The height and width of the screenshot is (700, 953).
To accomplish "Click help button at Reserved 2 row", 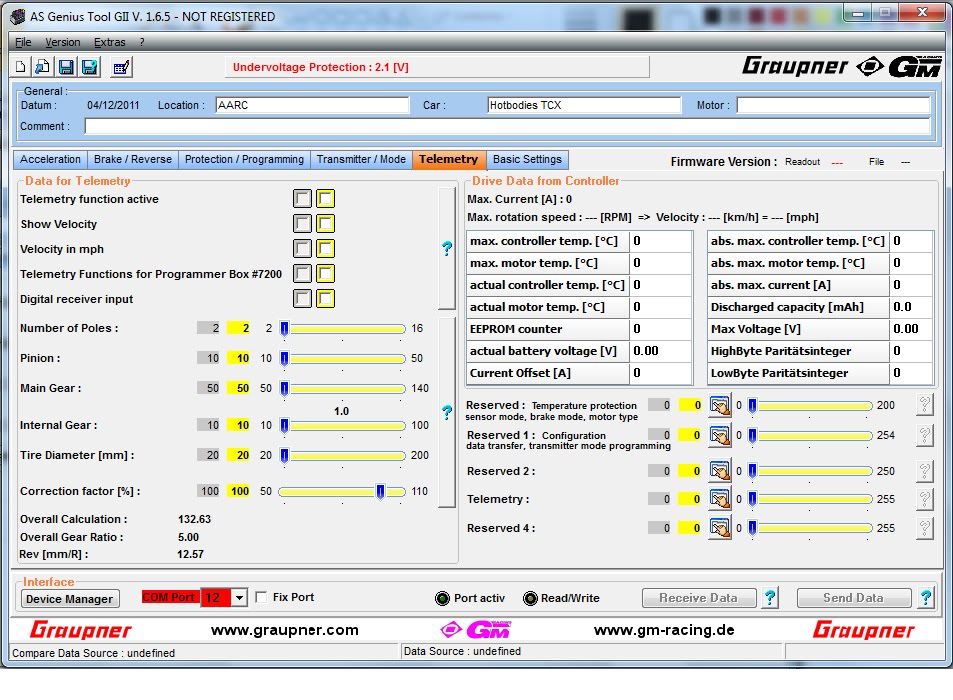I will (x=924, y=471).
